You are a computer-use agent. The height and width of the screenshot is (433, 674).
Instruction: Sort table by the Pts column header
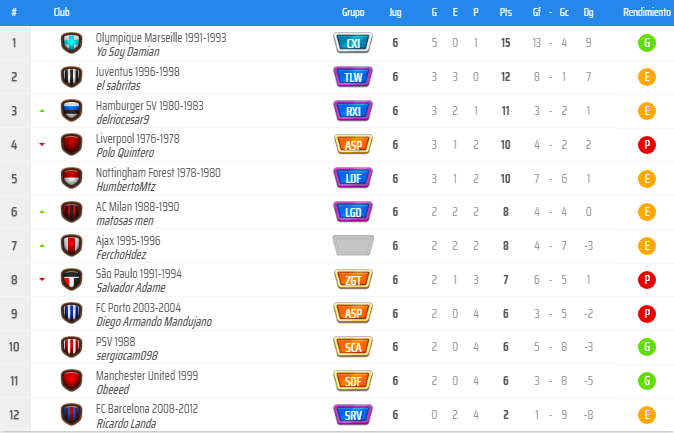tap(505, 12)
